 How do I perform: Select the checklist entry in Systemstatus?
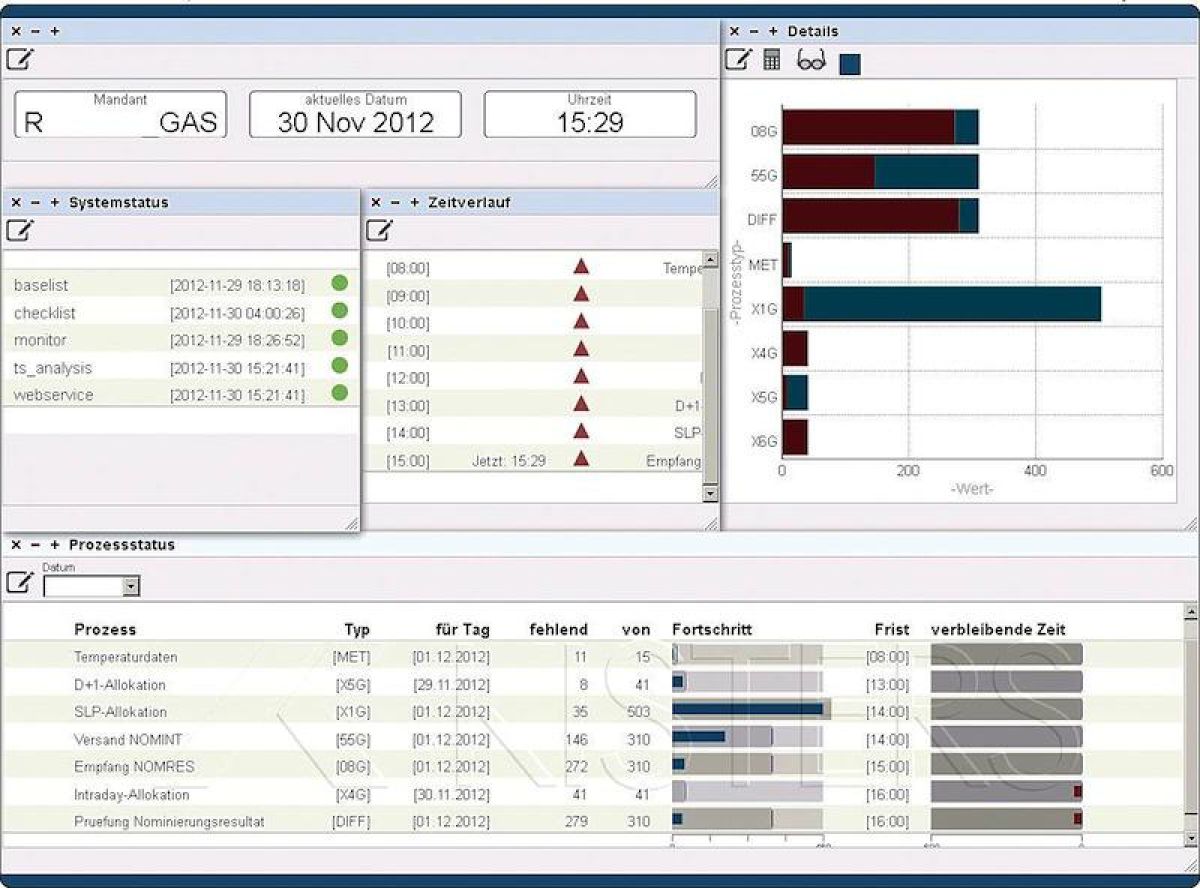click(x=45, y=313)
